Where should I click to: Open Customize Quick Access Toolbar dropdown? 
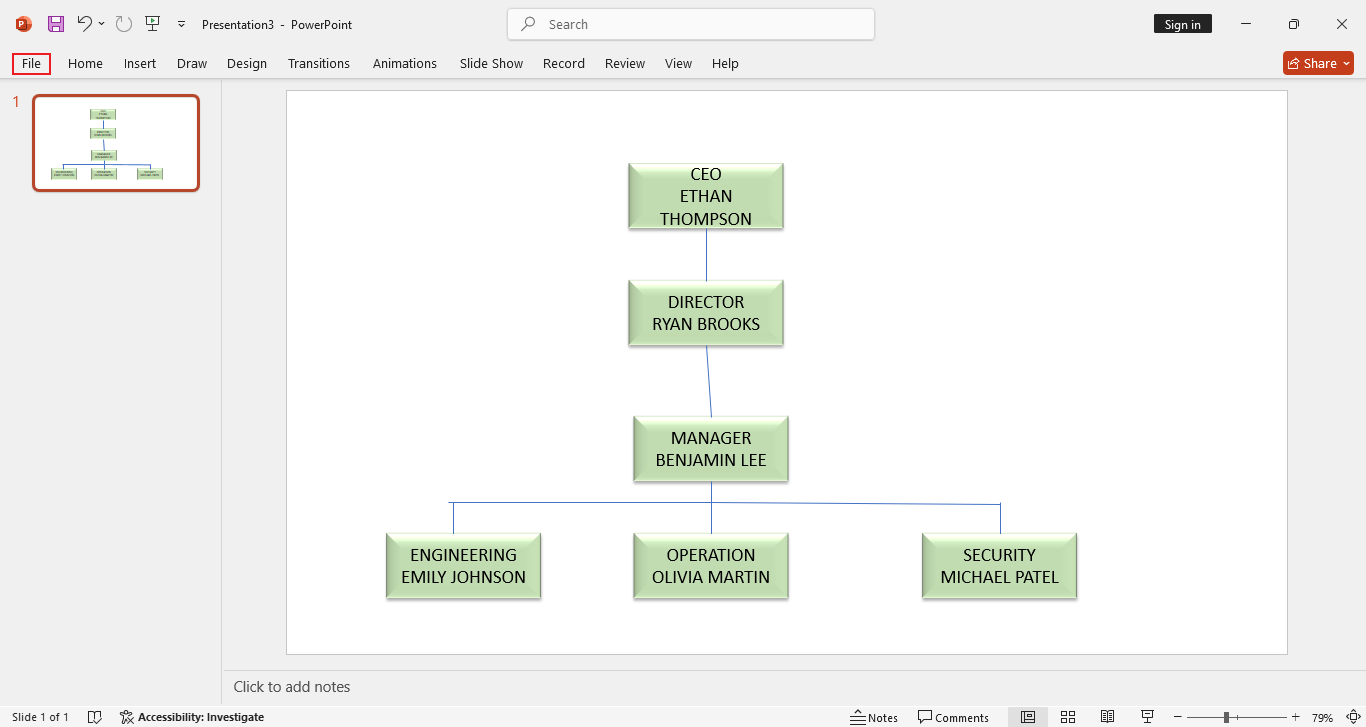(181, 24)
